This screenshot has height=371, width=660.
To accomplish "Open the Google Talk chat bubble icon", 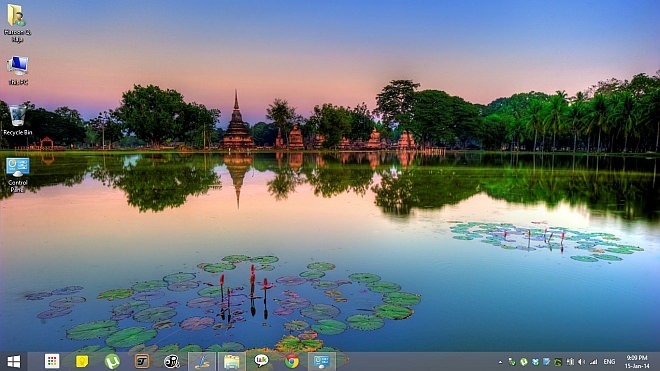I will coord(261,361).
